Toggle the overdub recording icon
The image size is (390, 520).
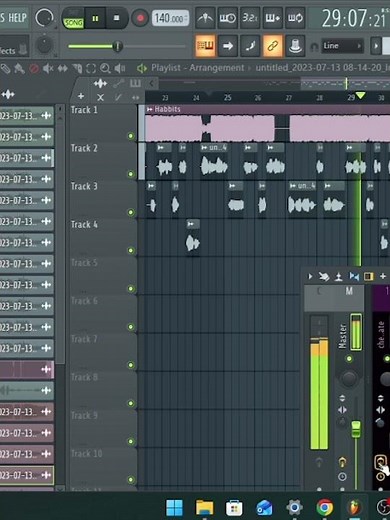(x=272, y=18)
